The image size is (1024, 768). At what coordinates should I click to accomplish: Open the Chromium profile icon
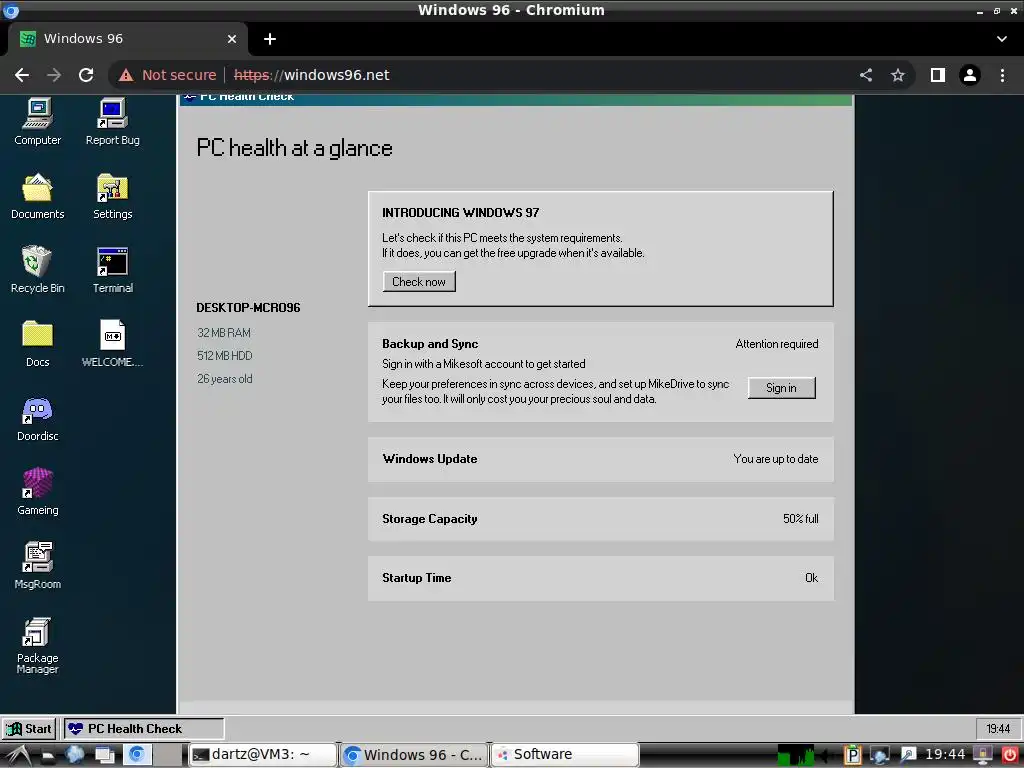(970, 75)
